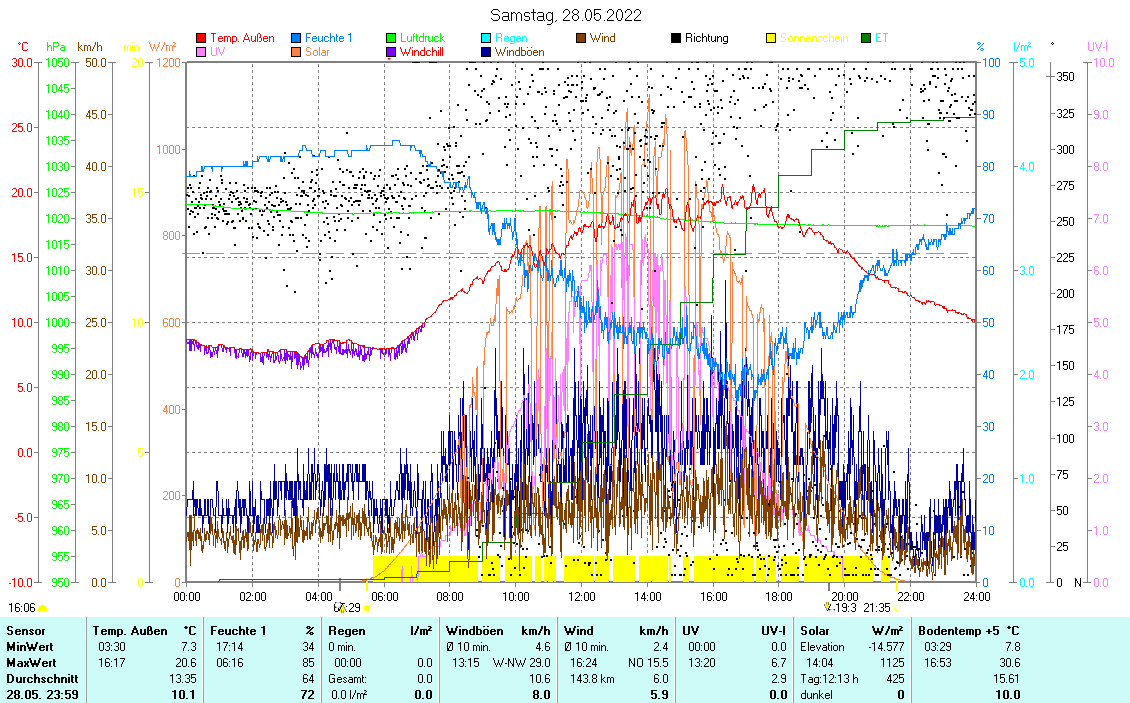Screen dimensions: 1130x703
Task: Click the dark blue Windböen legend swatch
Action: click(486, 53)
